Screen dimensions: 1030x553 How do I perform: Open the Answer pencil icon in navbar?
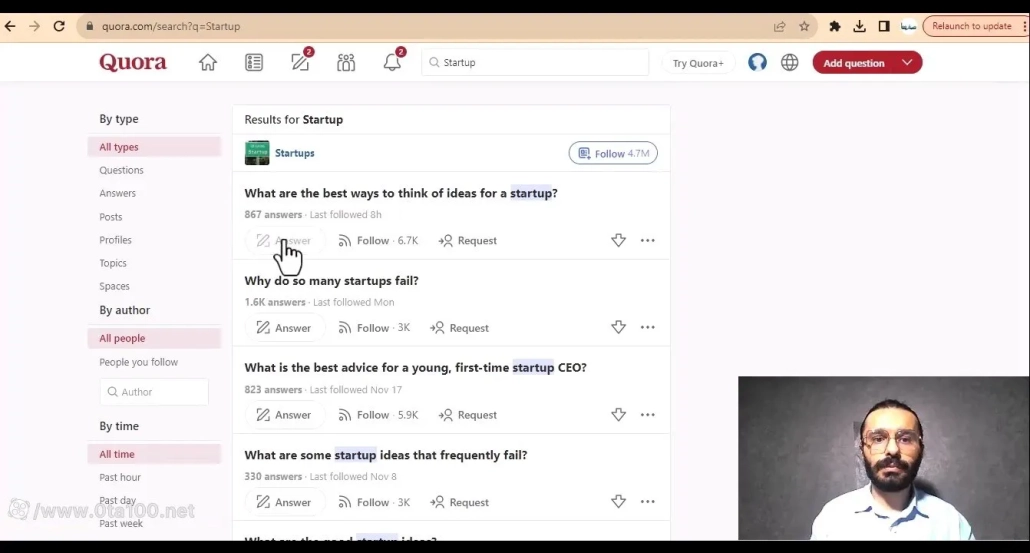coord(300,63)
